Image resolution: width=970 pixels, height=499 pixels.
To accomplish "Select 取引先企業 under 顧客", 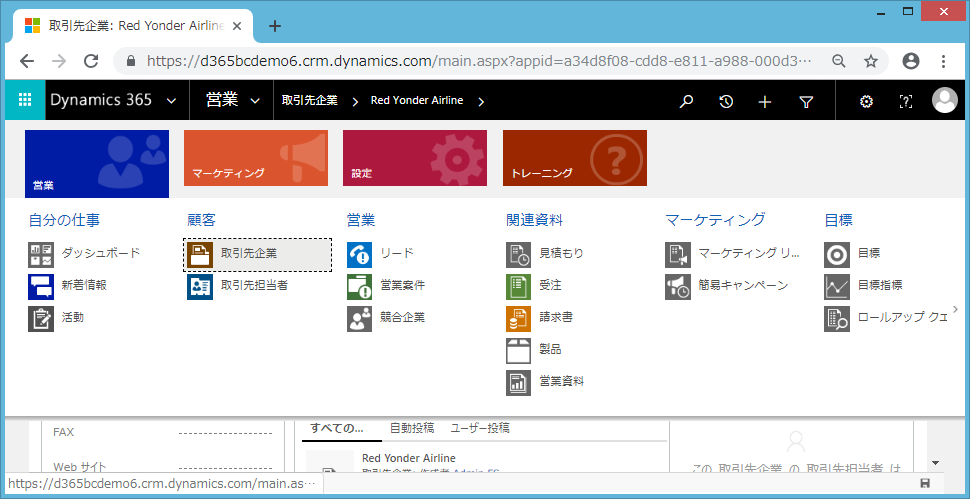I will 257,255.
